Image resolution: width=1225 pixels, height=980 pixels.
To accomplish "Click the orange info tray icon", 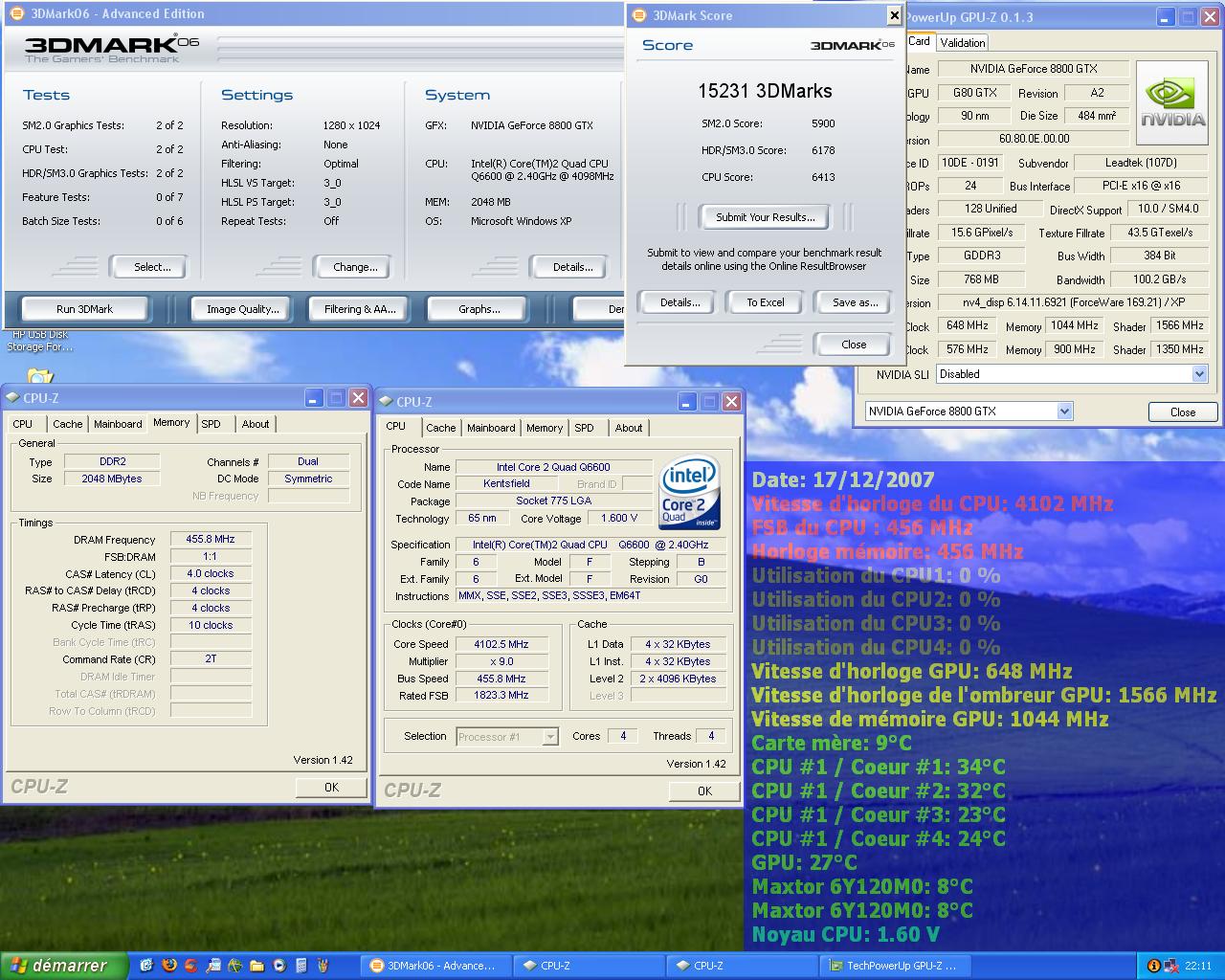I will click(x=1154, y=966).
